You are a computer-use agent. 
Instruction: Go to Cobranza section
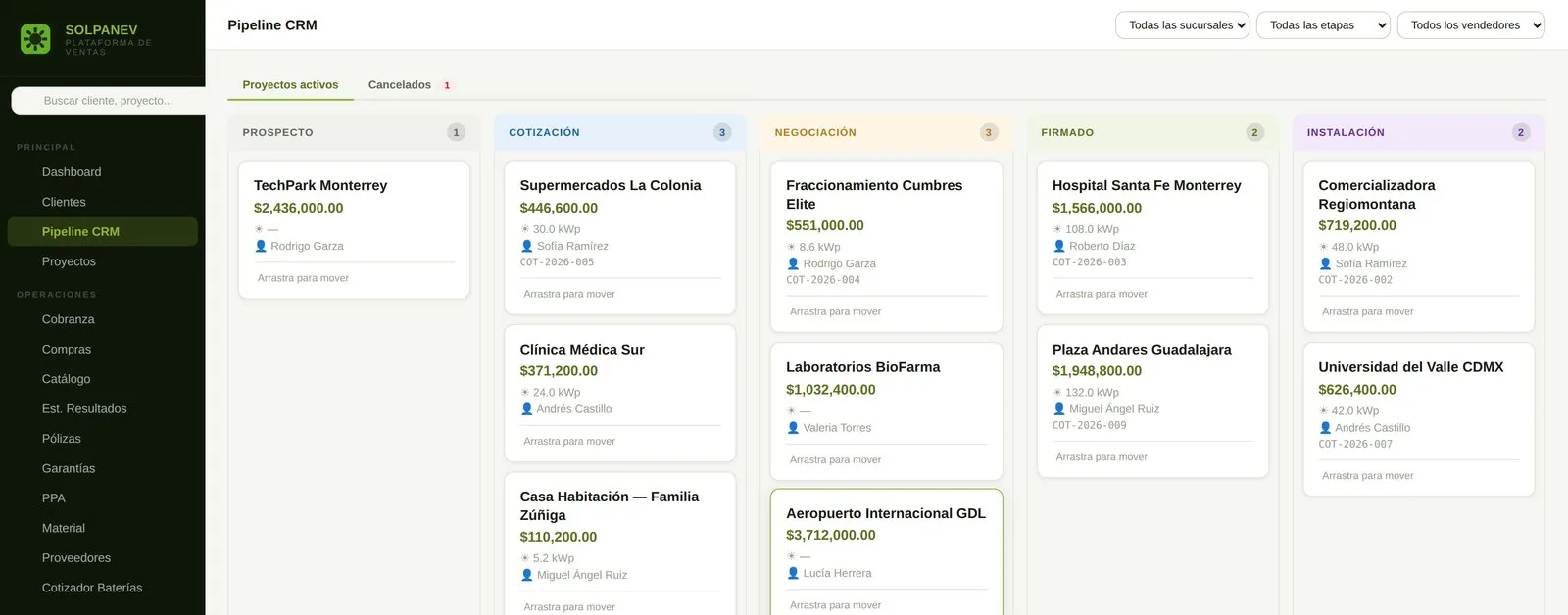pyautogui.click(x=102, y=319)
